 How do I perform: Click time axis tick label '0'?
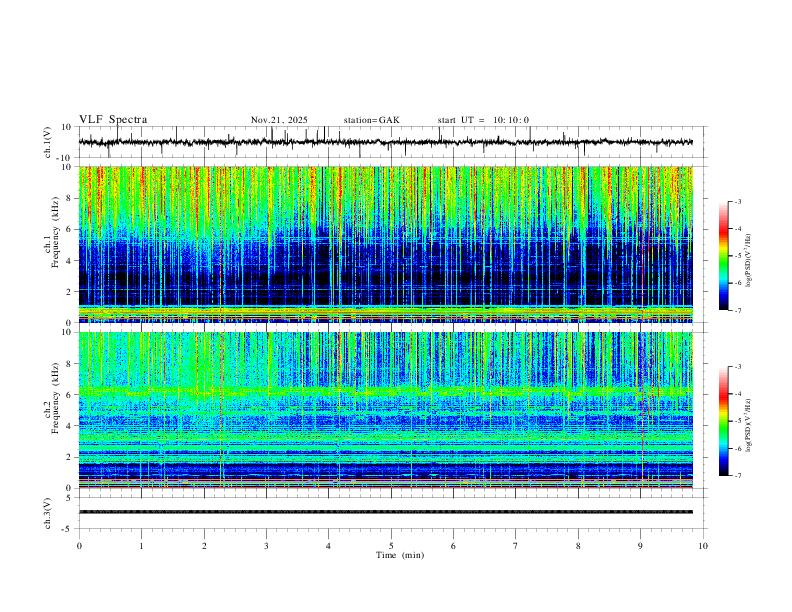pyautogui.click(x=79, y=546)
